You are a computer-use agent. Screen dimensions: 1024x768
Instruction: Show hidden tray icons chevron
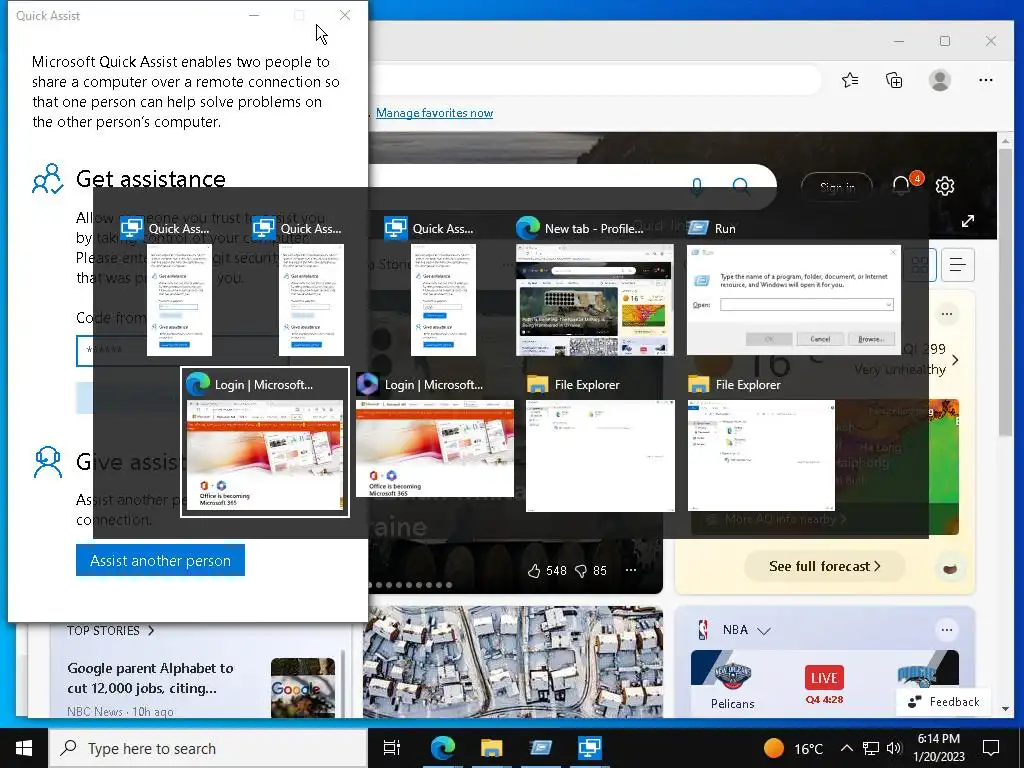click(846, 748)
